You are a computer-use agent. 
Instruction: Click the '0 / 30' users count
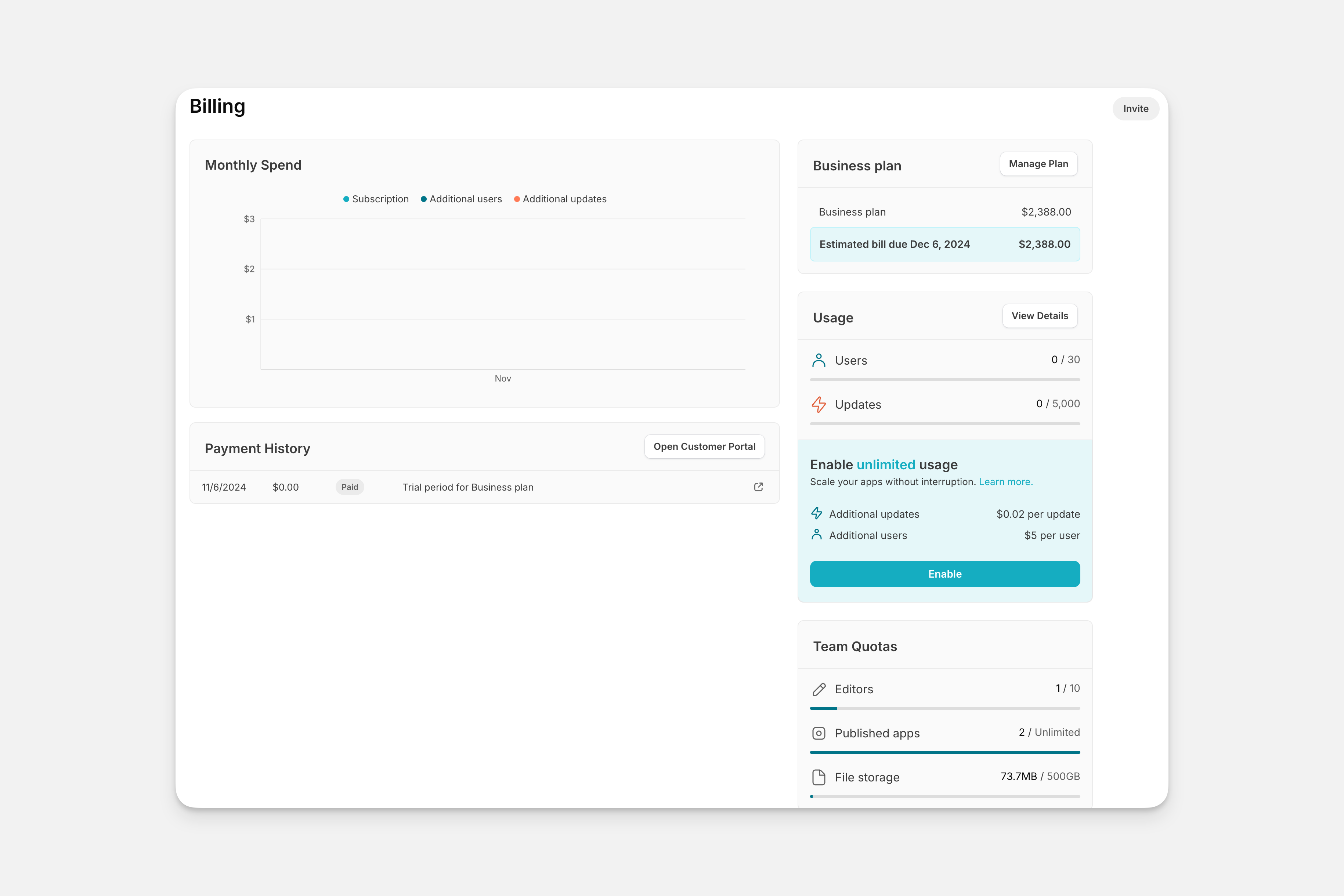[x=1066, y=360]
